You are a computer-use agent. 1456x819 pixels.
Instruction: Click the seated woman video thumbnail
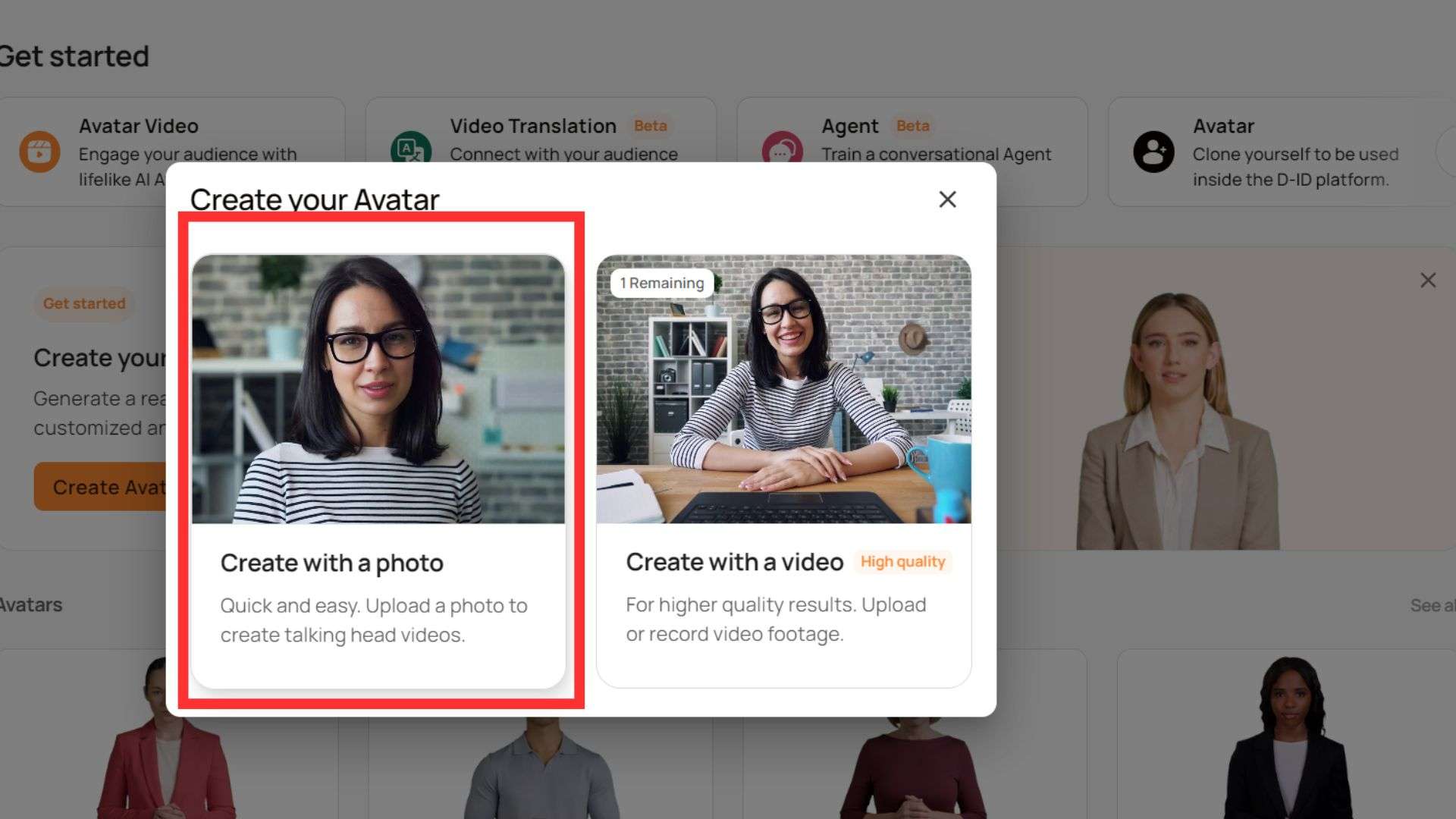tap(783, 388)
